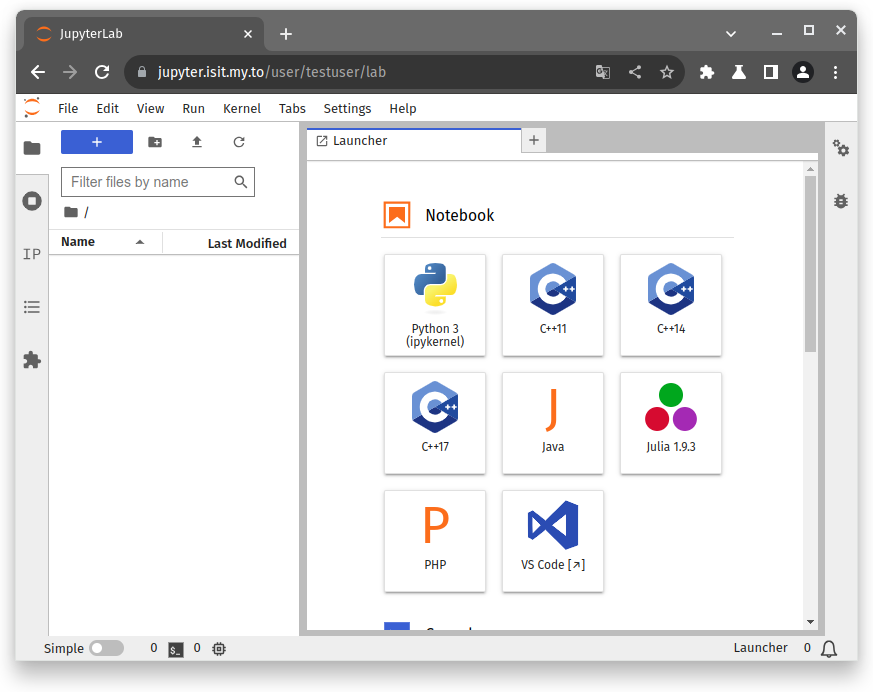Open the Running Terminals and Kernels sidebar
873x692 pixels.
pos(32,201)
